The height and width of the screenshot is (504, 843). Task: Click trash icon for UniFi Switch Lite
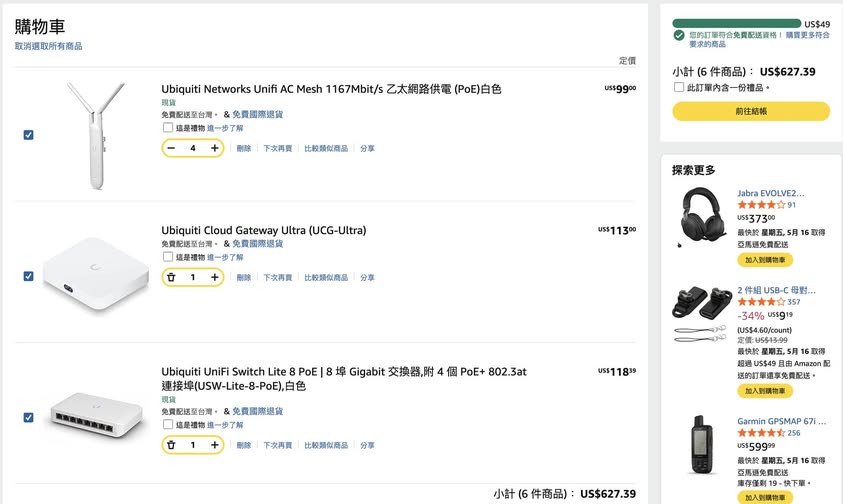click(x=171, y=445)
